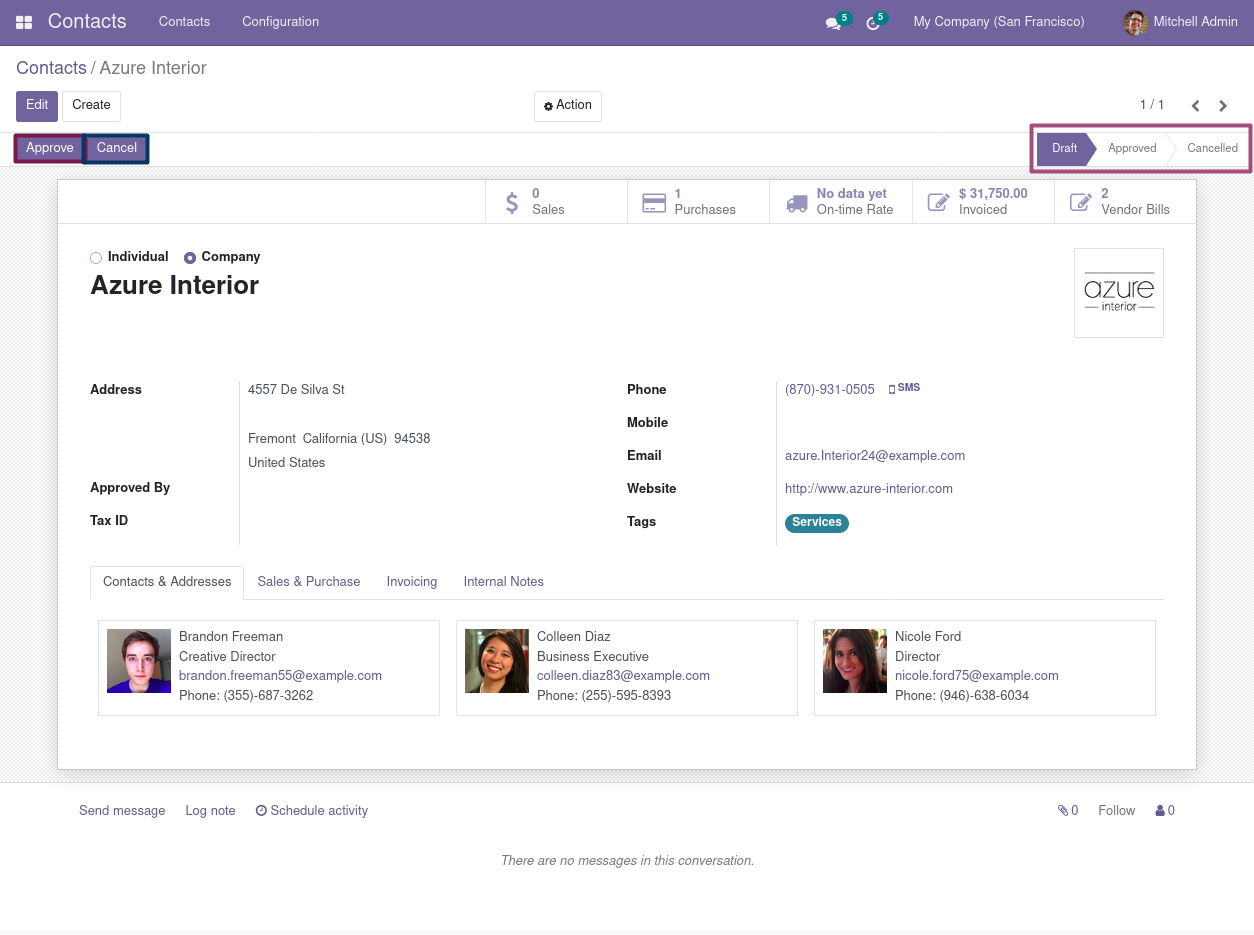Click the SMS phone icon
1254x935 pixels.
pos(892,389)
